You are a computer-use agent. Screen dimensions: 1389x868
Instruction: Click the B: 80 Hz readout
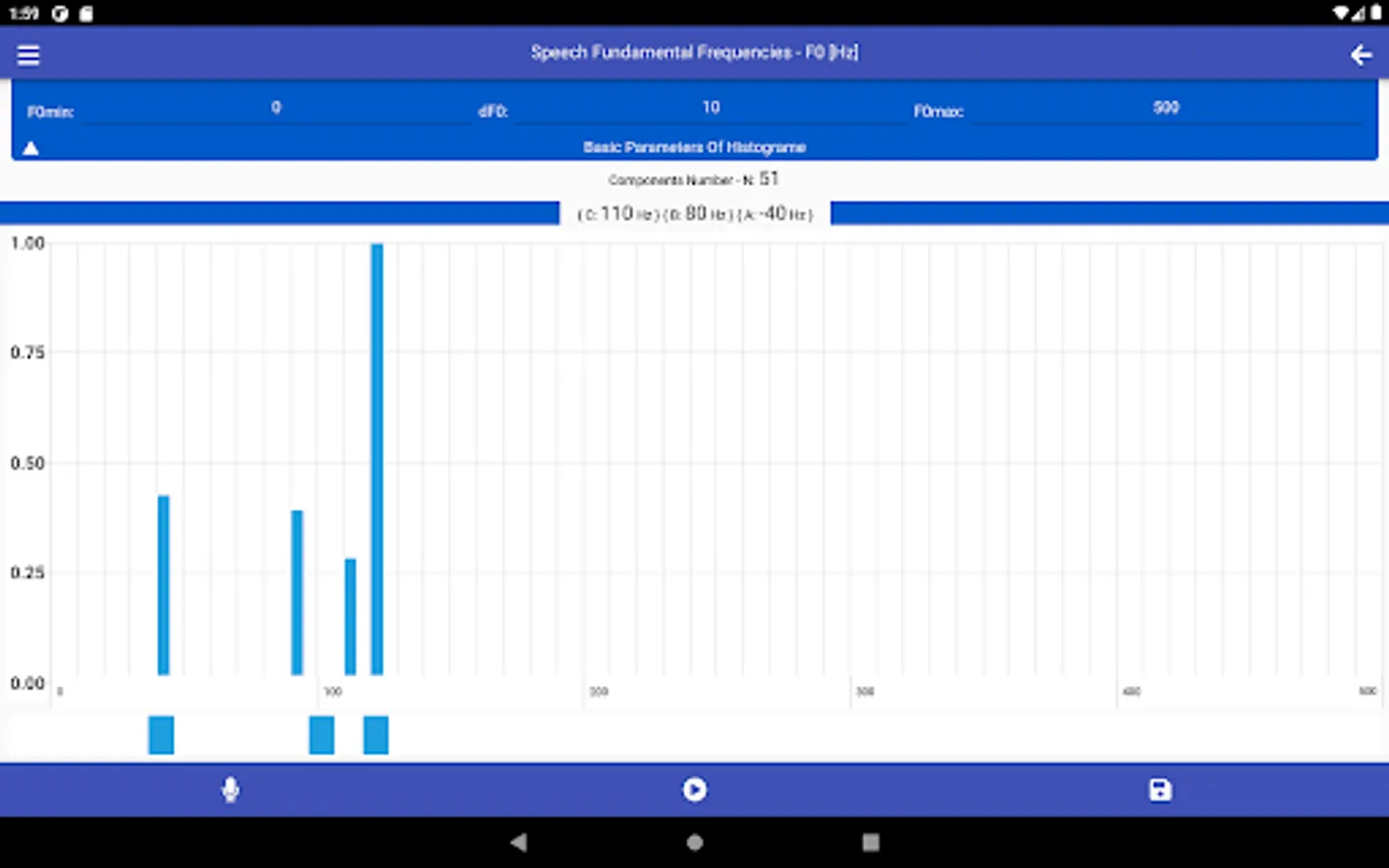[x=696, y=213]
